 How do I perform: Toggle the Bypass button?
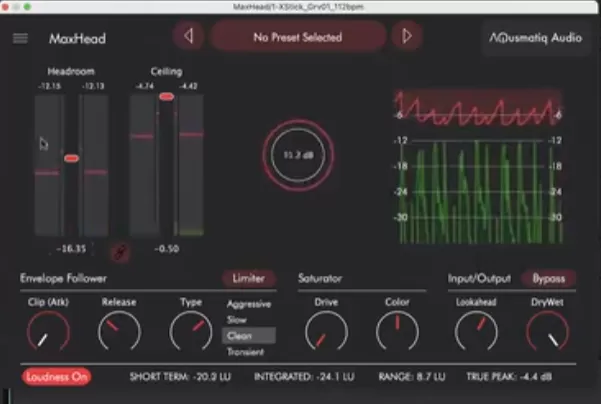(548, 278)
